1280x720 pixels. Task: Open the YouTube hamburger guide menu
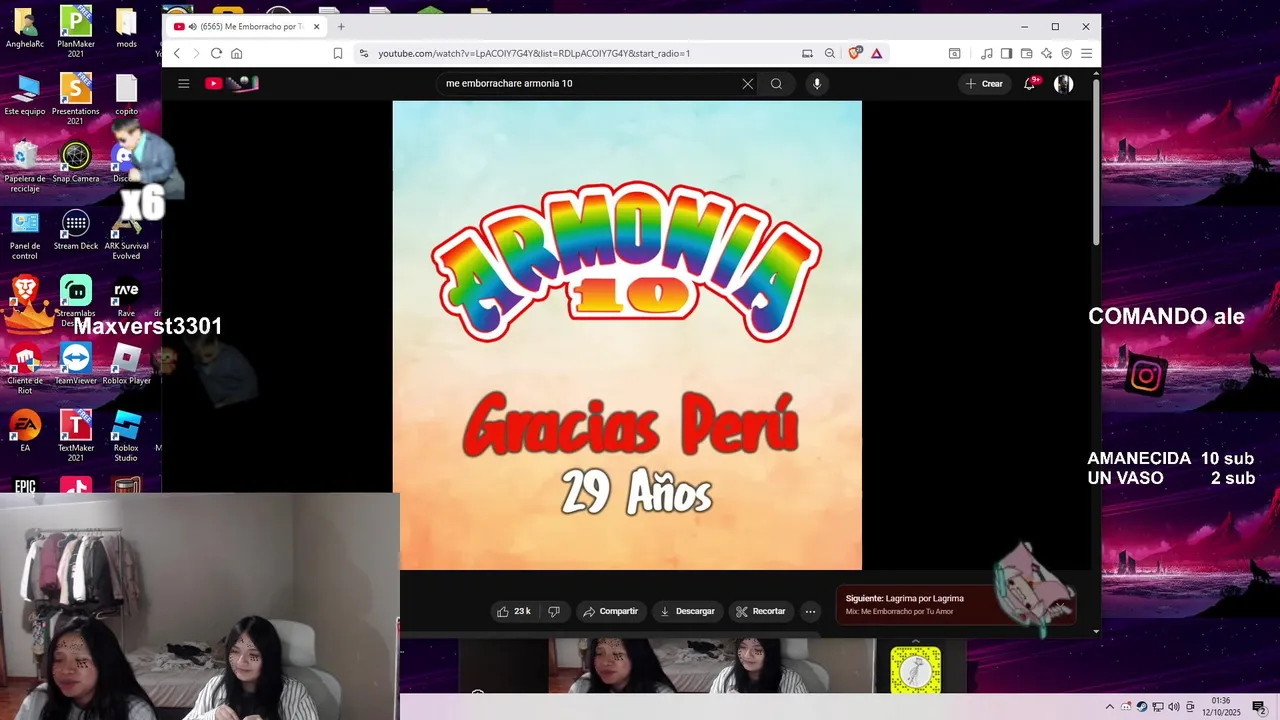point(184,84)
